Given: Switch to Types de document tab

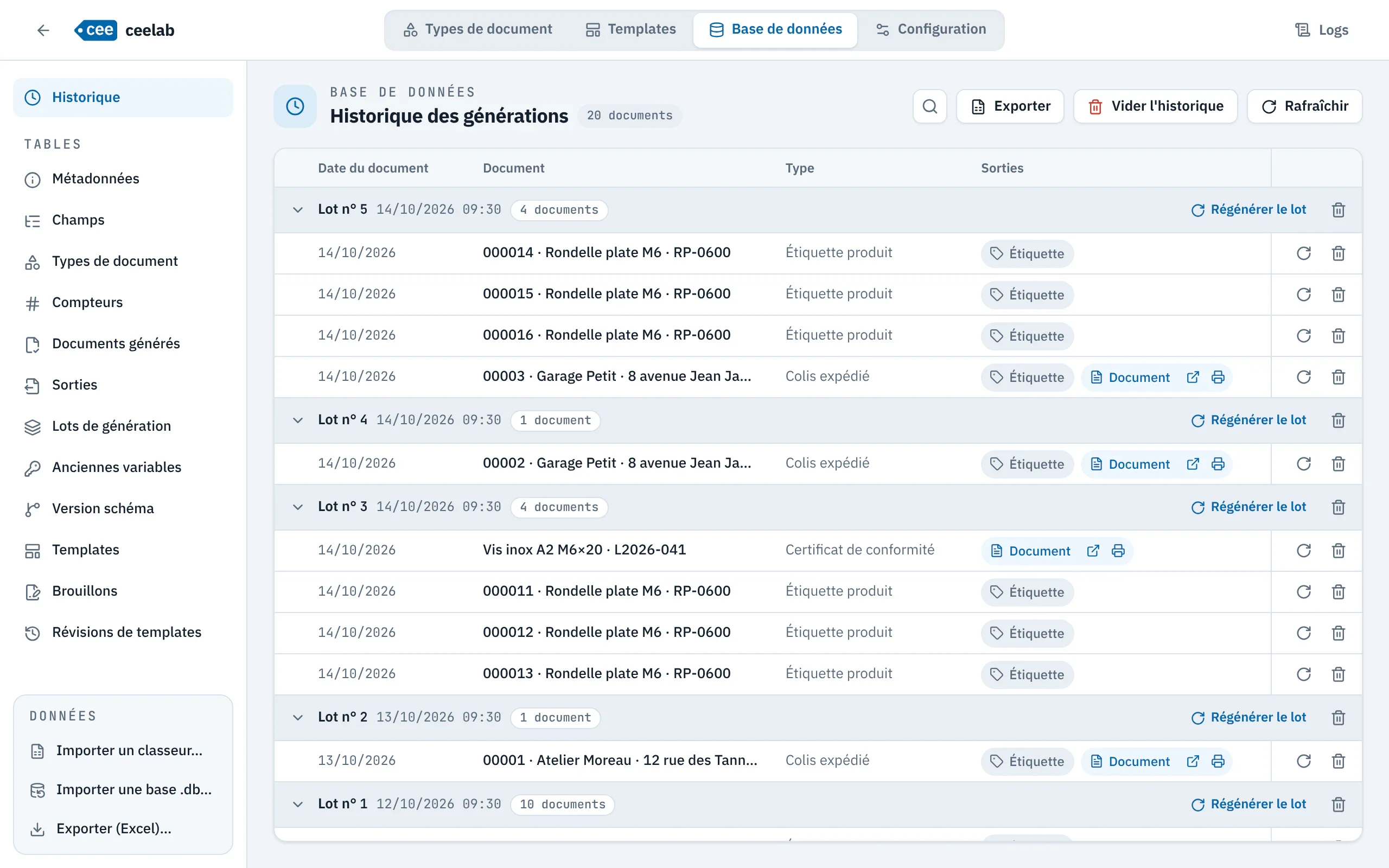Looking at the screenshot, I should click(x=477, y=29).
